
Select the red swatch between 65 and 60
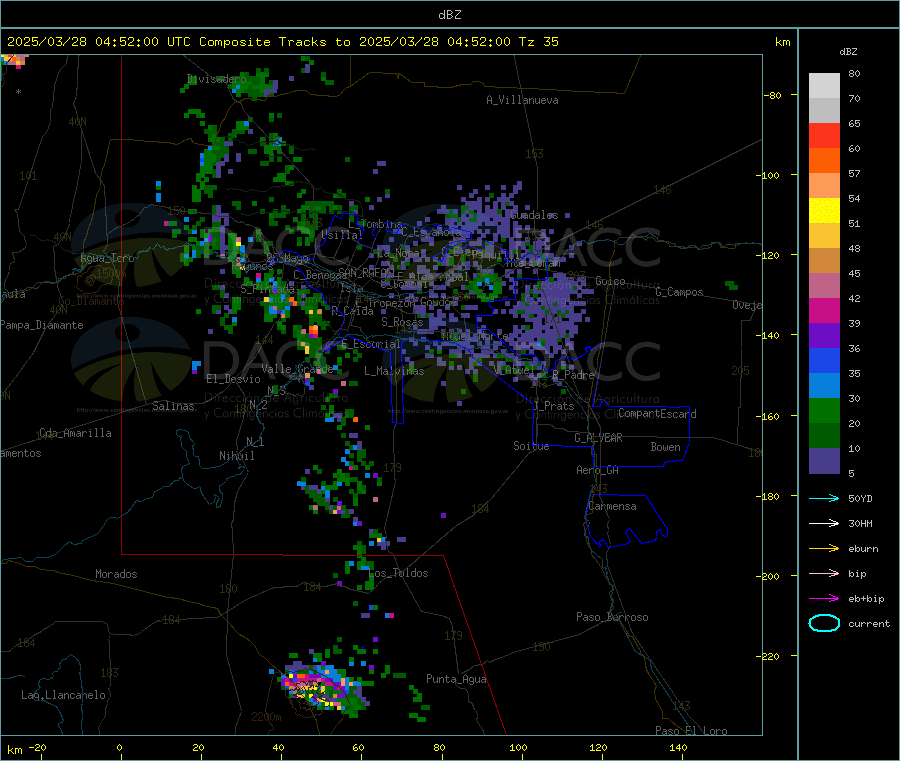[x=824, y=135]
